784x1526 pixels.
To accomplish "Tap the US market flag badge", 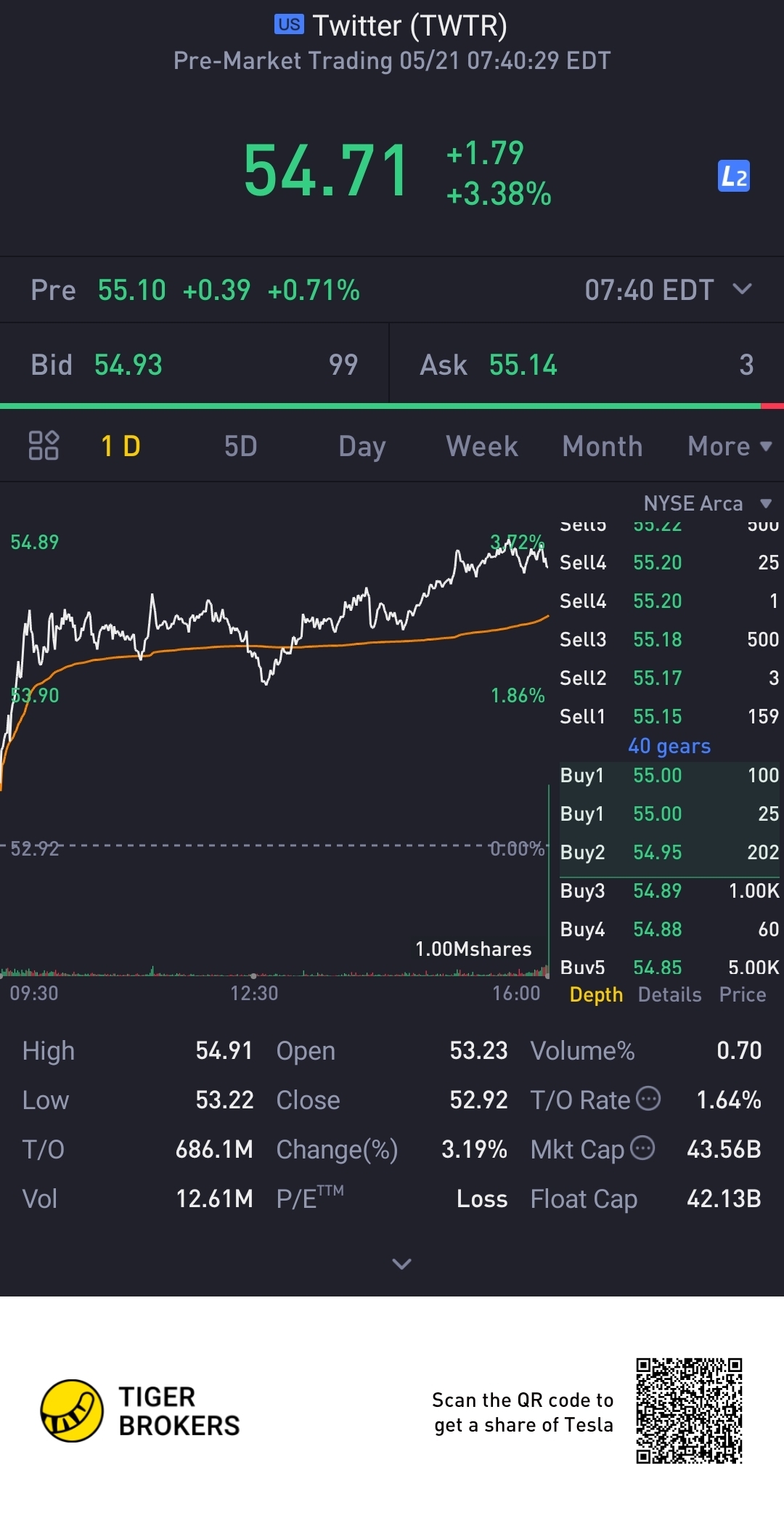I will [289, 25].
